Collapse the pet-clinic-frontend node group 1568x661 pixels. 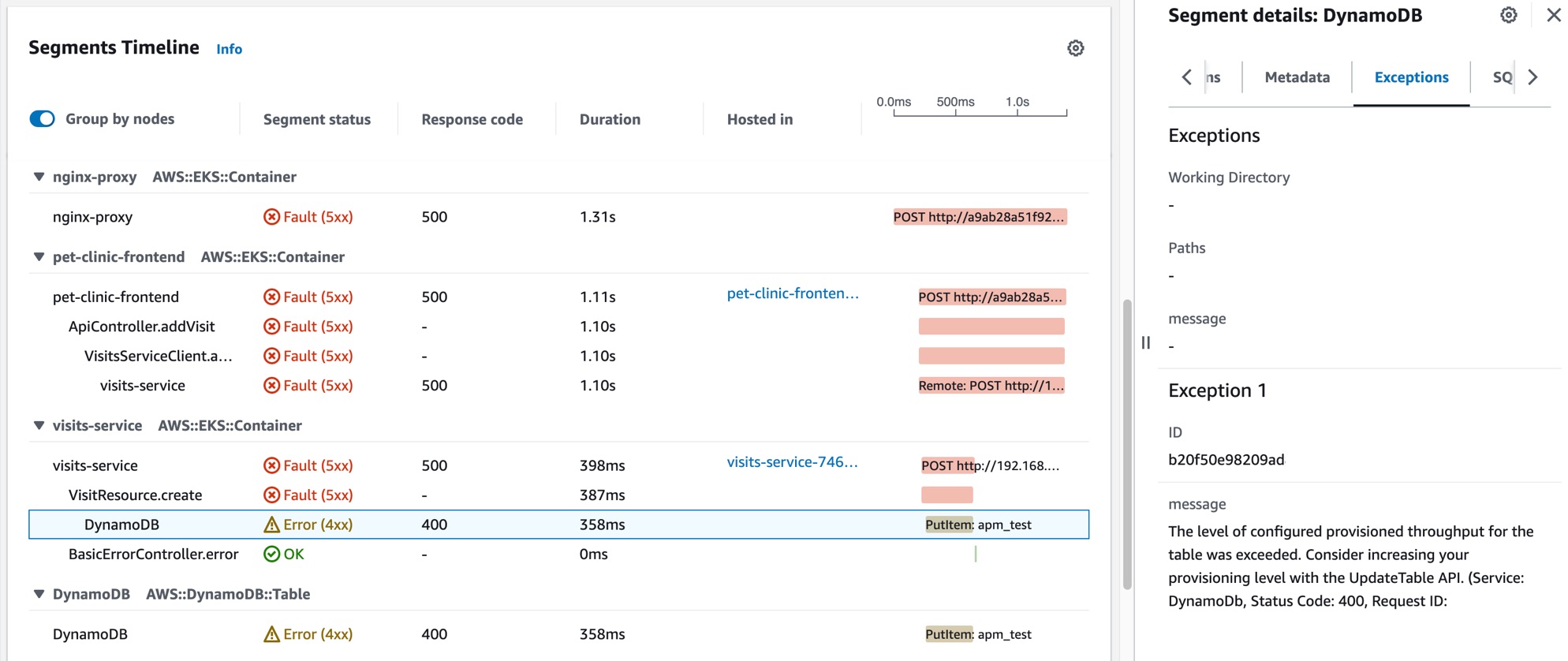(39, 257)
